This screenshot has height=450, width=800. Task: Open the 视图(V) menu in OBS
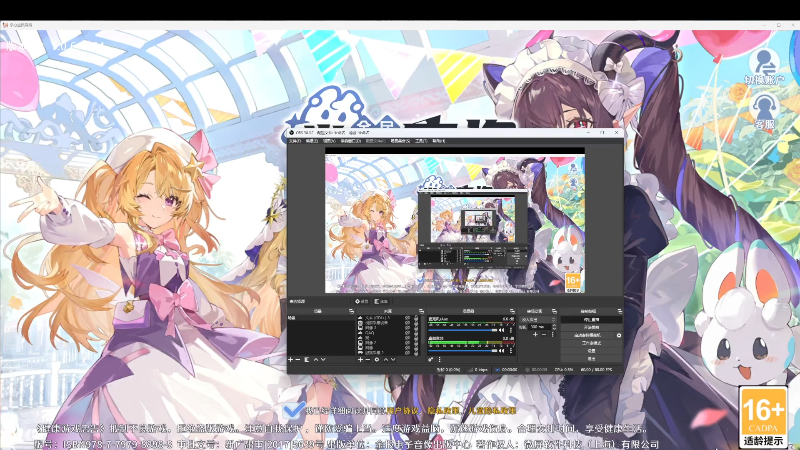coord(329,141)
